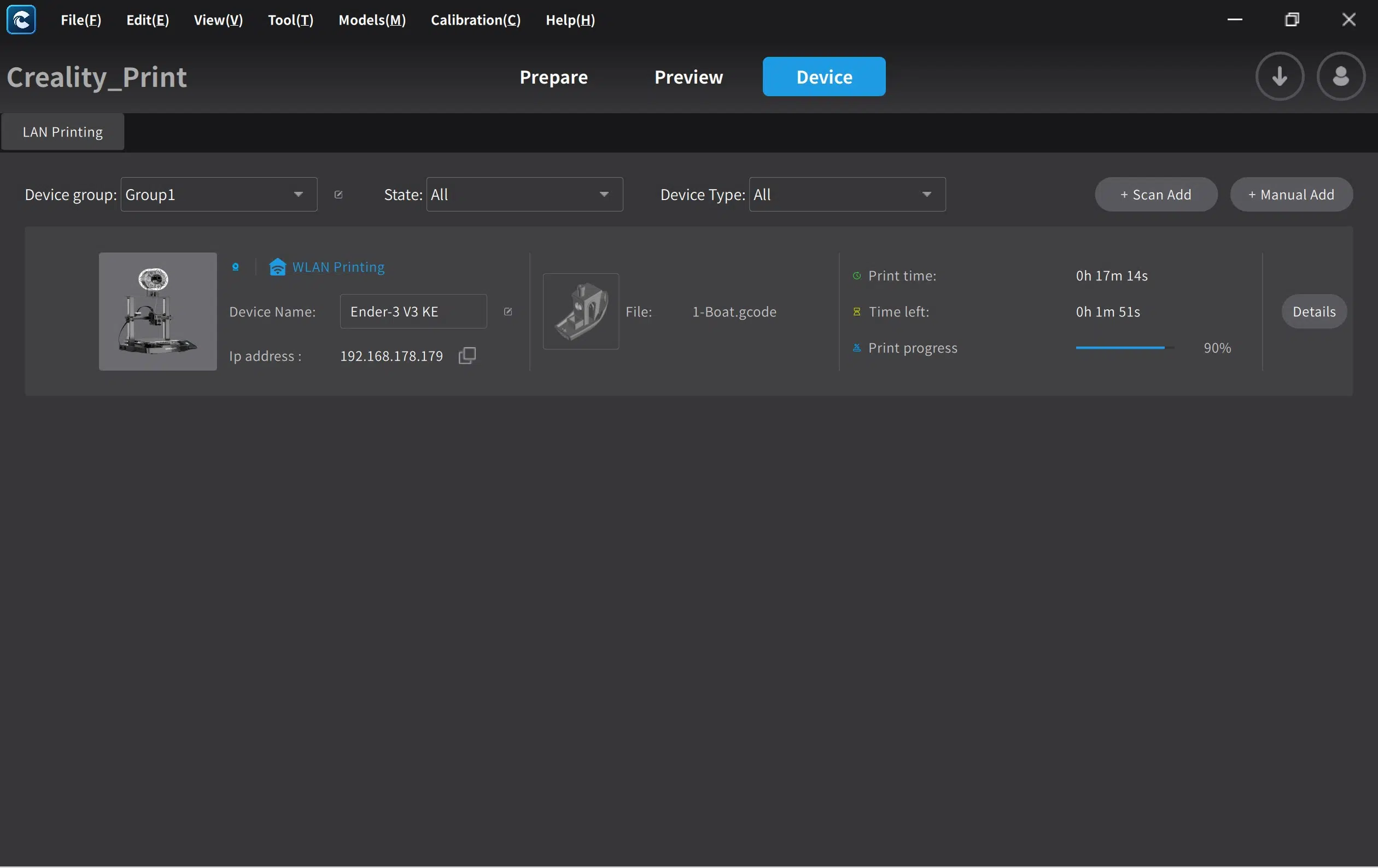Click the Creality_Print title text
1378x868 pixels.
(97, 77)
